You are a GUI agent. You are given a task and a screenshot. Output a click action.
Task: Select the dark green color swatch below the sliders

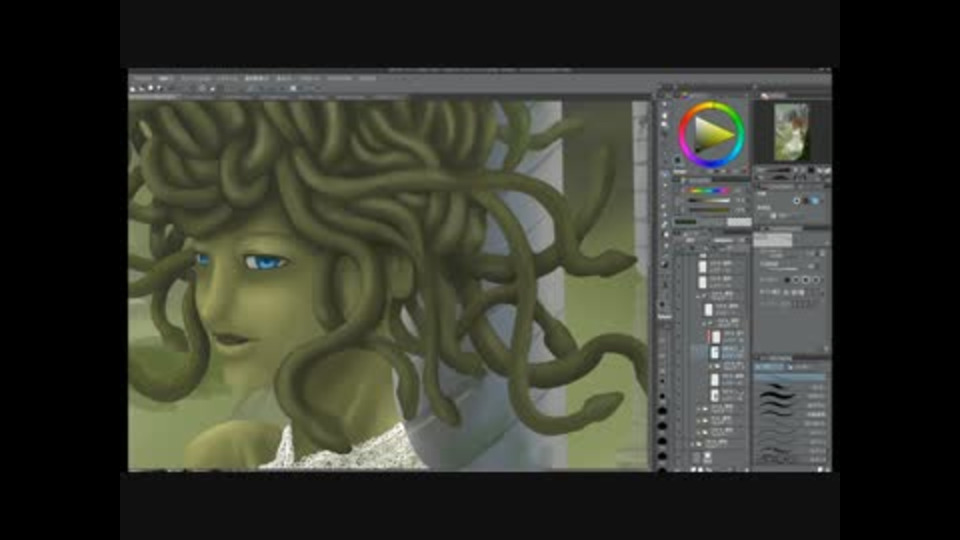686,222
